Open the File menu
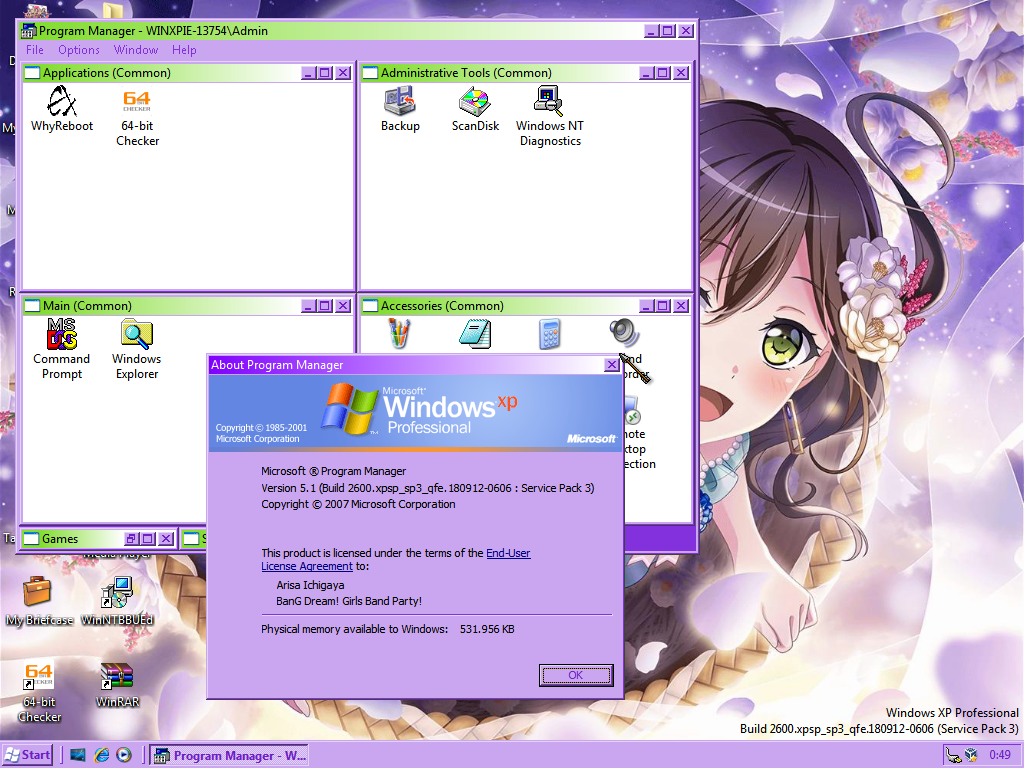This screenshot has height=768, width=1024. coord(35,50)
